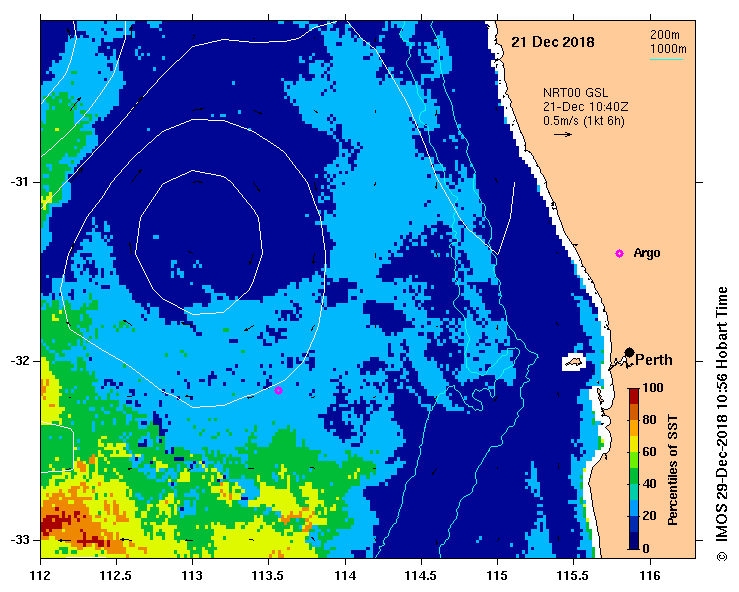739x592 pixels.
Task: Click the longitude label '116'
Action: click(650, 576)
